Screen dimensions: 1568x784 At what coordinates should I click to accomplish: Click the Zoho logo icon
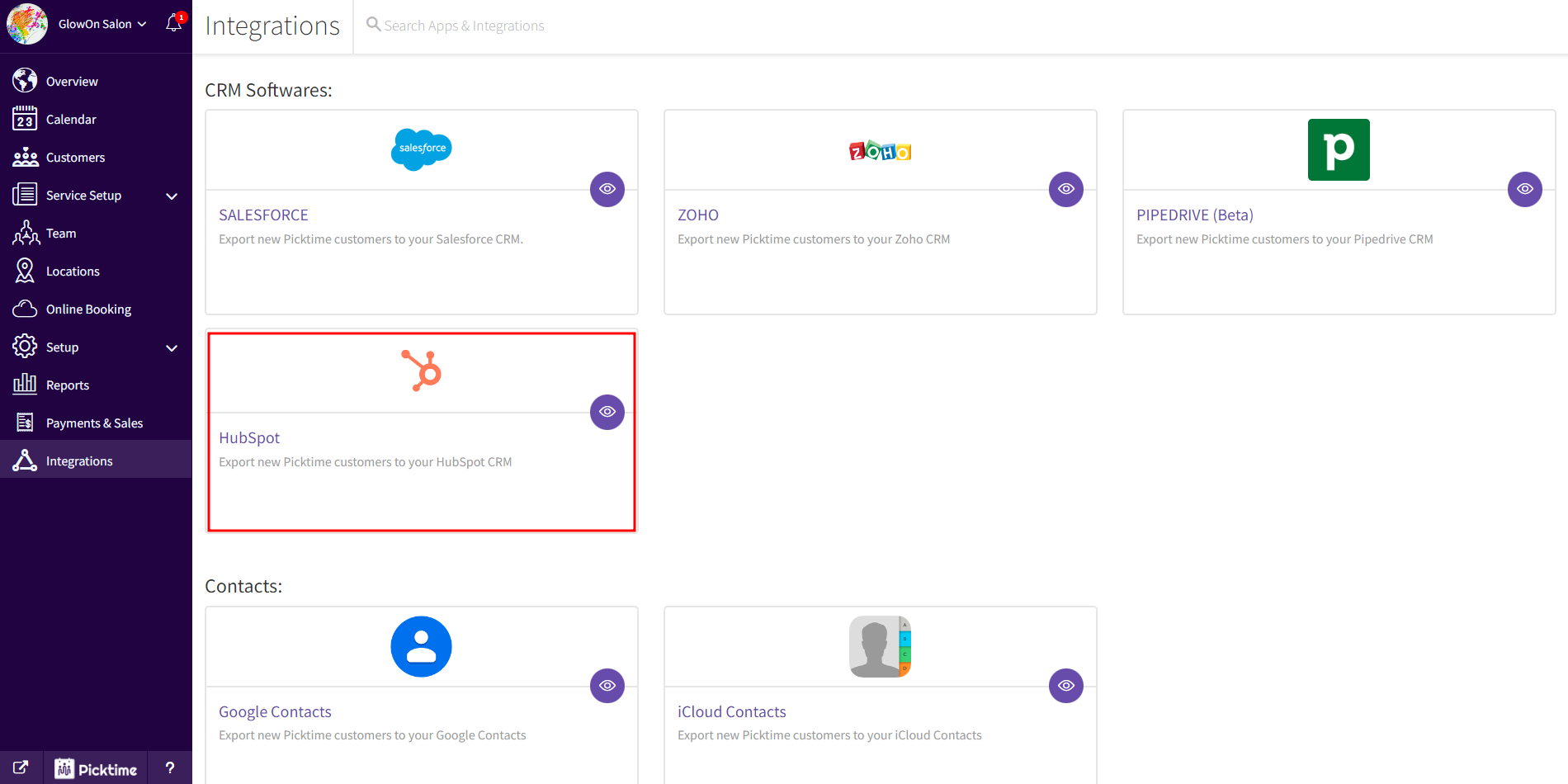tap(880, 151)
